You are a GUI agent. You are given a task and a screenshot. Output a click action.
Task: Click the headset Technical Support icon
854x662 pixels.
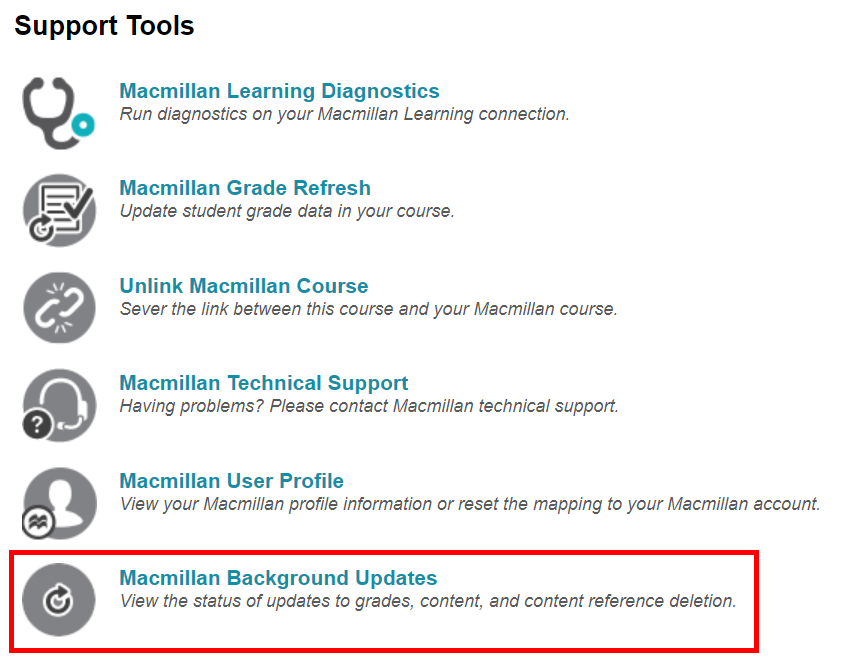click(58, 404)
